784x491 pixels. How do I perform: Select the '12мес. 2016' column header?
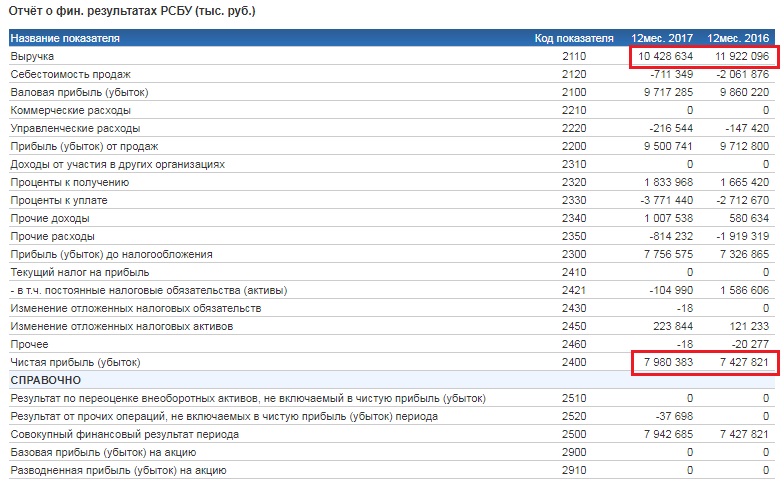point(738,39)
